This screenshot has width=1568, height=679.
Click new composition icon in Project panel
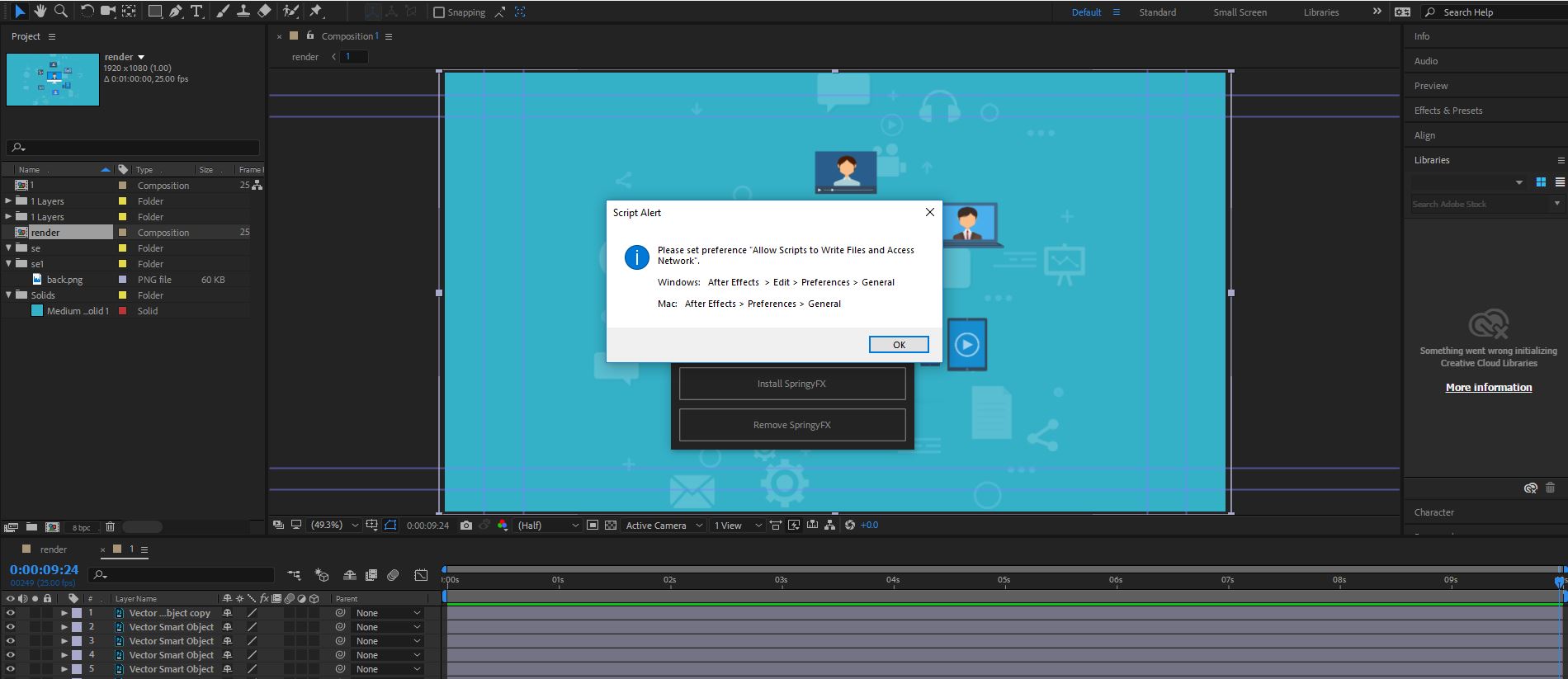(52, 527)
